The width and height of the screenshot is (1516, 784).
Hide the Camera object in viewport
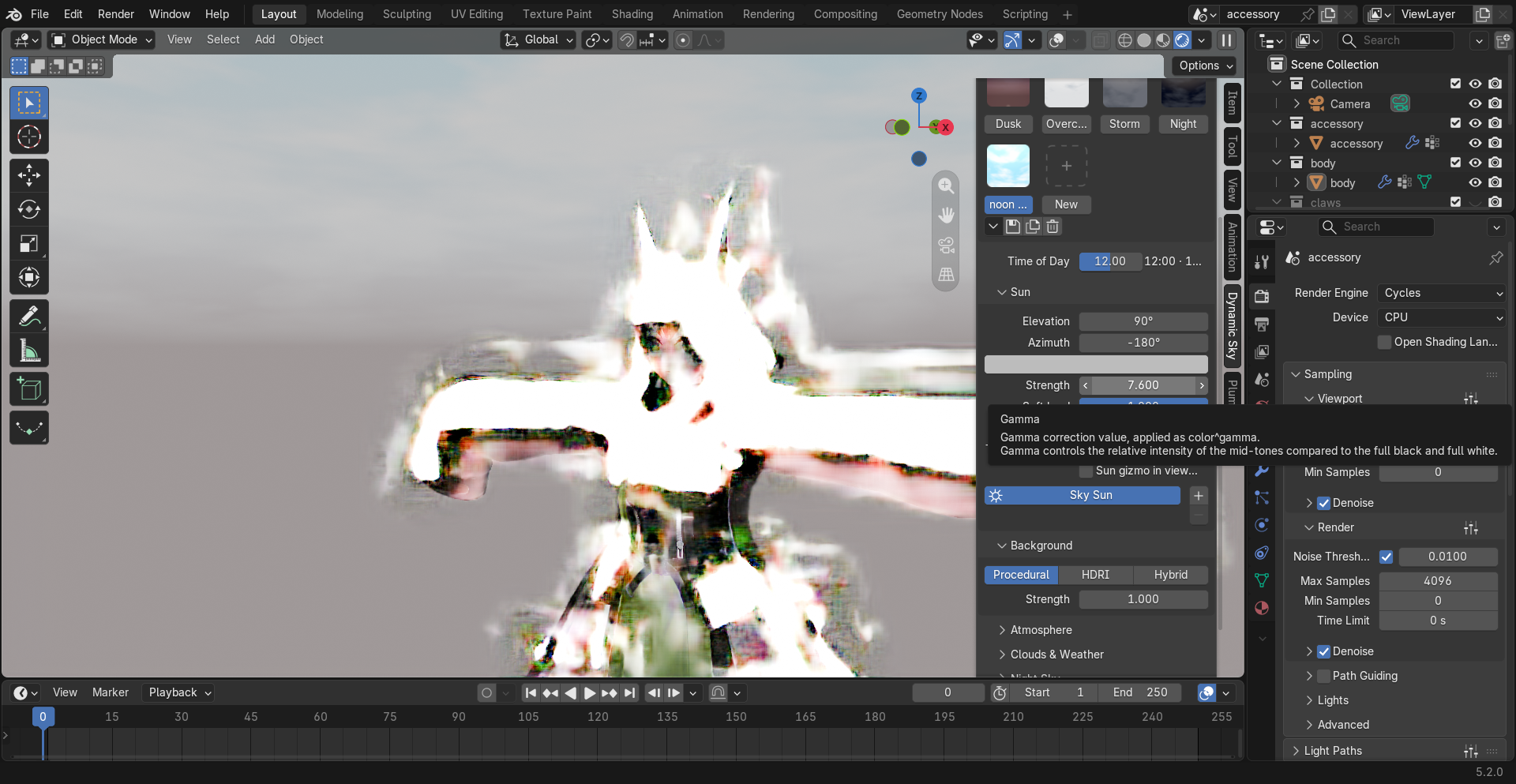1474,103
